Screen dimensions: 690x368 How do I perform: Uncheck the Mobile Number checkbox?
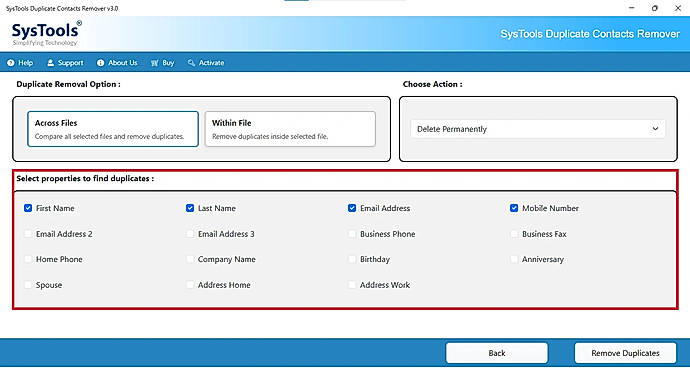click(514, 208)
